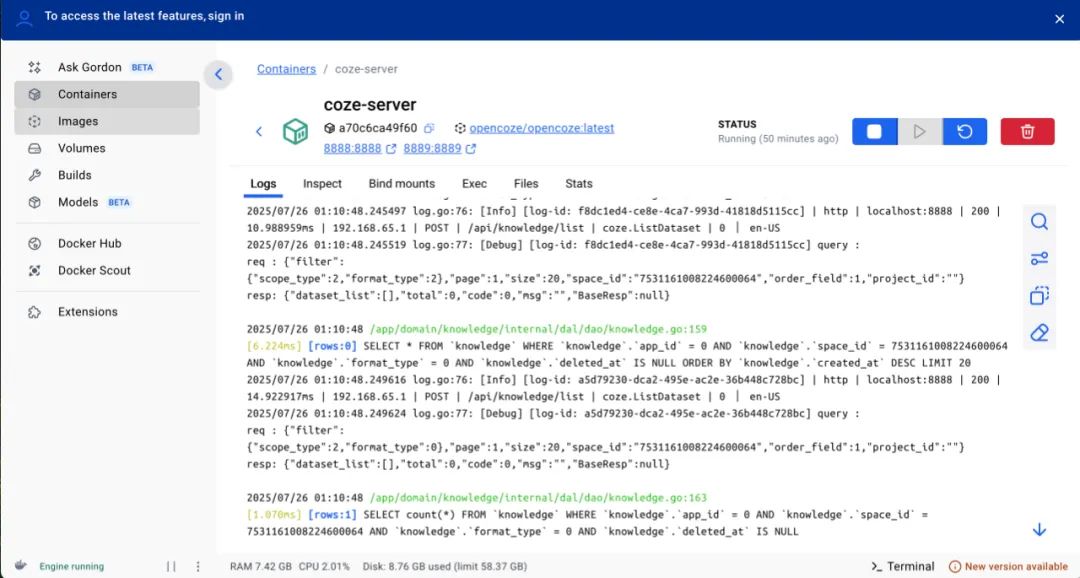Click the user account icon in the banner
Image resolution: width=1080 pixels, height=578 pixels.
pos(24,17)
